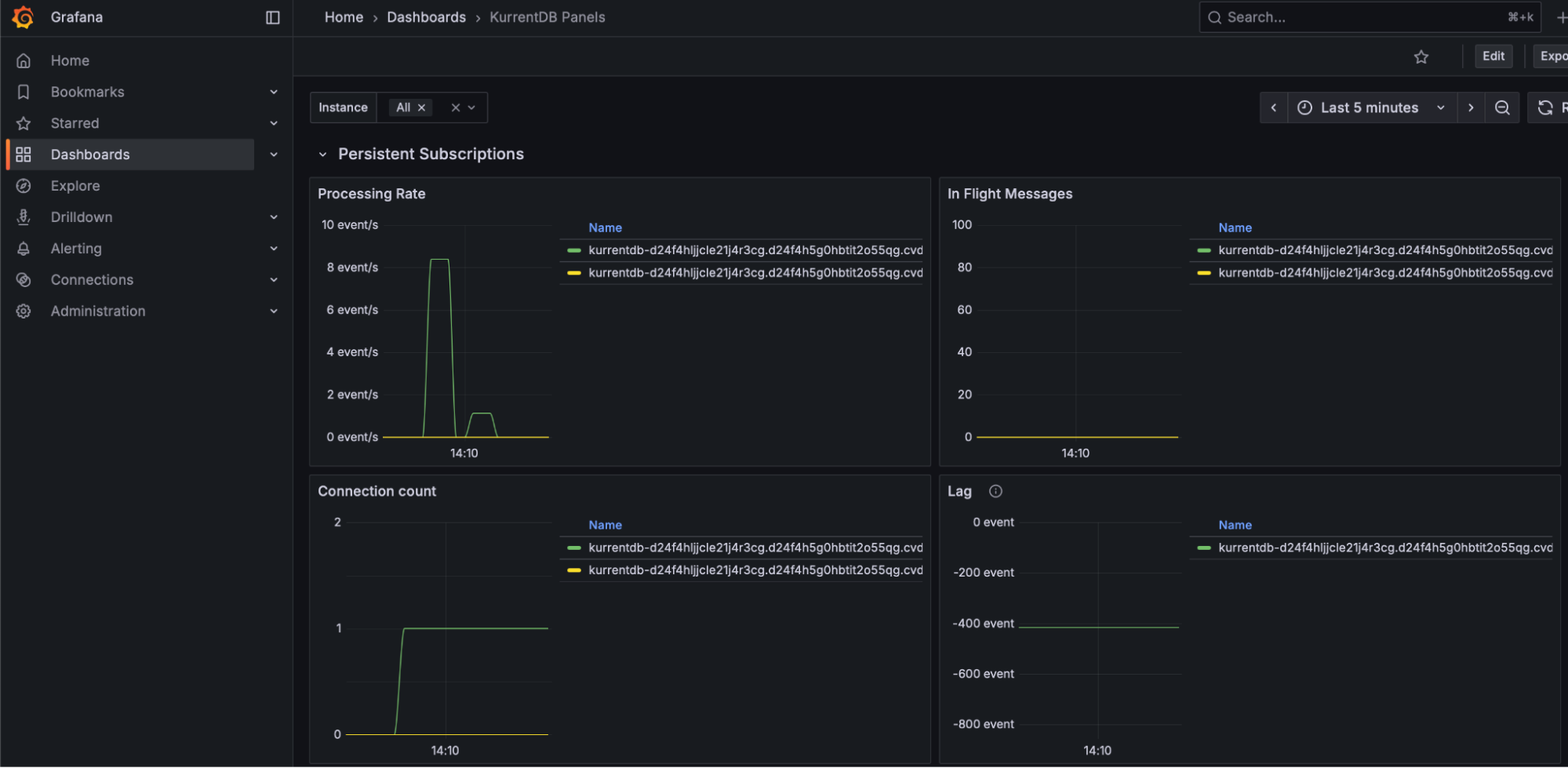Zoom out the time range with magnifier icon

click(1502, 107)
